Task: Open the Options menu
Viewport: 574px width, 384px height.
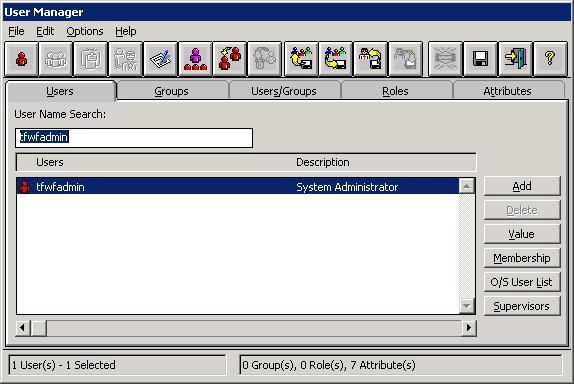Action: (x=85, y=31)
